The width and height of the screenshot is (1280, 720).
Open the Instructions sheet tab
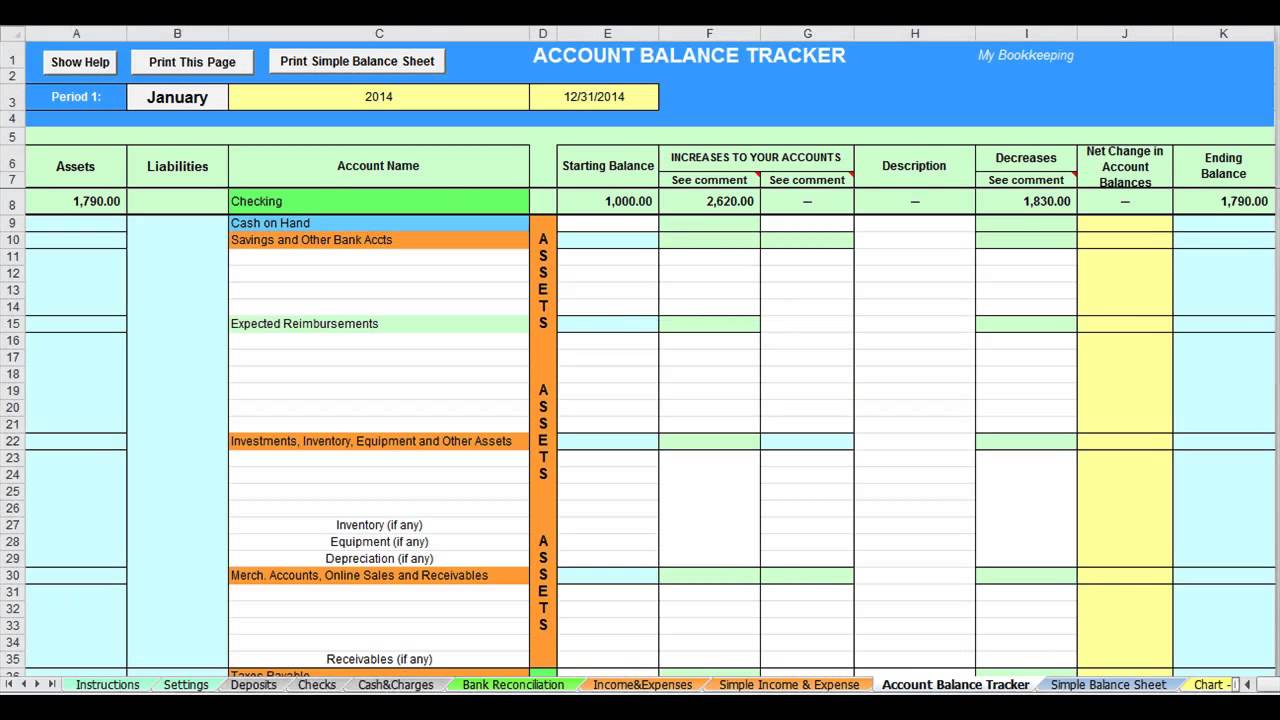107,685
